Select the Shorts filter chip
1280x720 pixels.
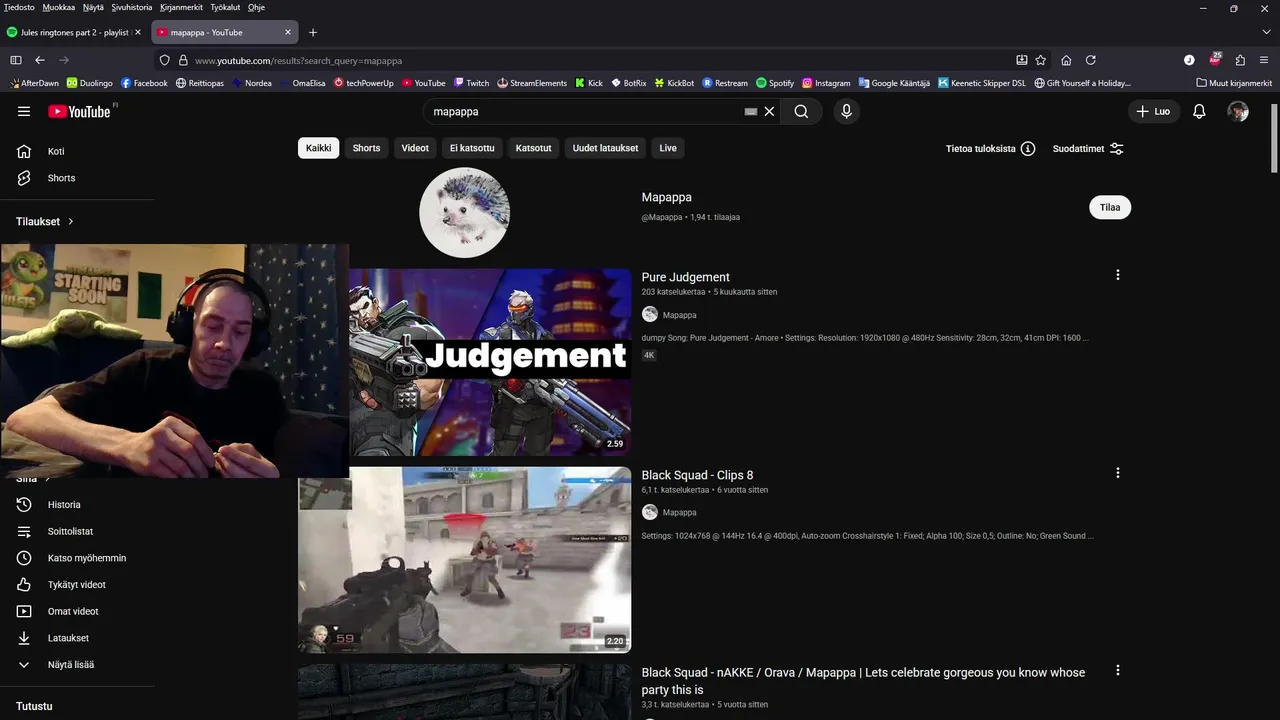tap(366, 148)
